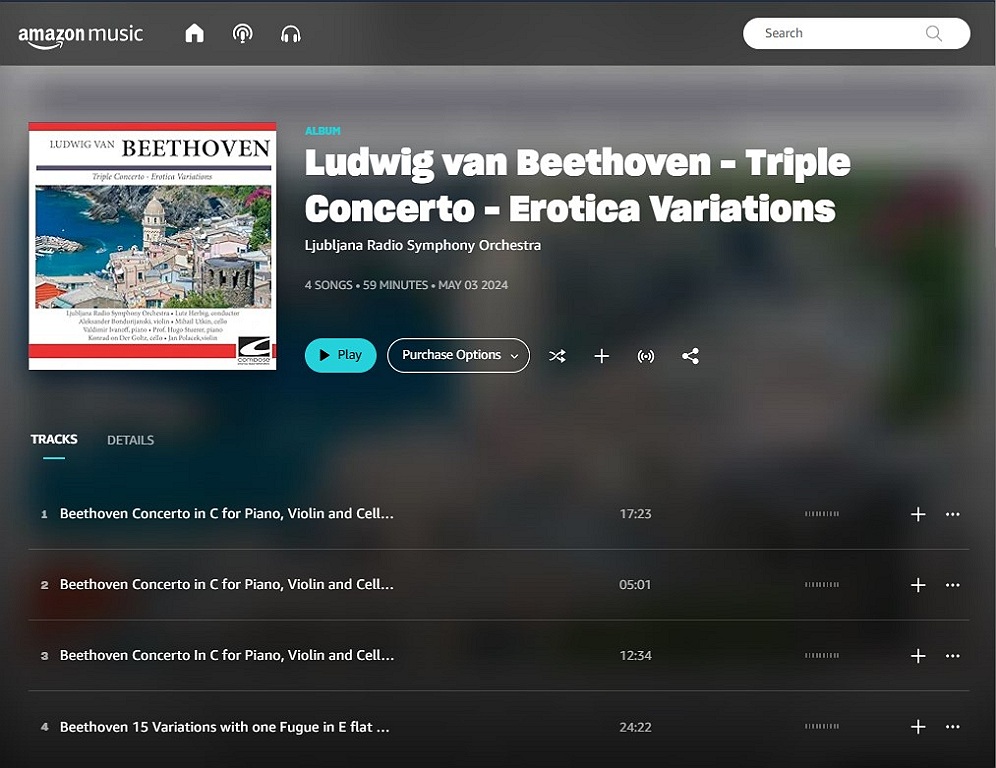Open the Podcasts icon in header
Image resolution: width=996 pixels, height=768 pixels.
click(243, 33)
